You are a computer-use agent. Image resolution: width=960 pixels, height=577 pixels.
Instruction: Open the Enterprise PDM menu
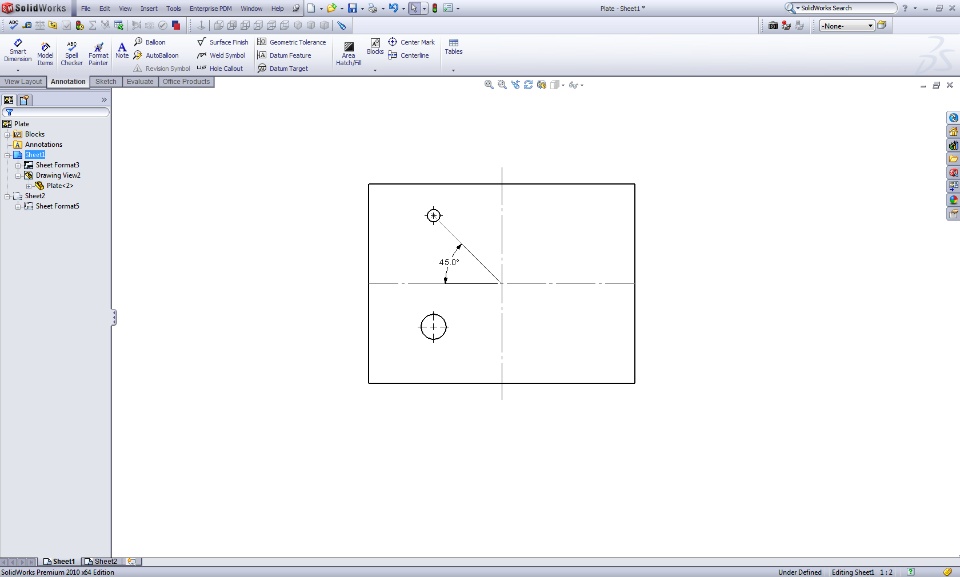point(211,9)
